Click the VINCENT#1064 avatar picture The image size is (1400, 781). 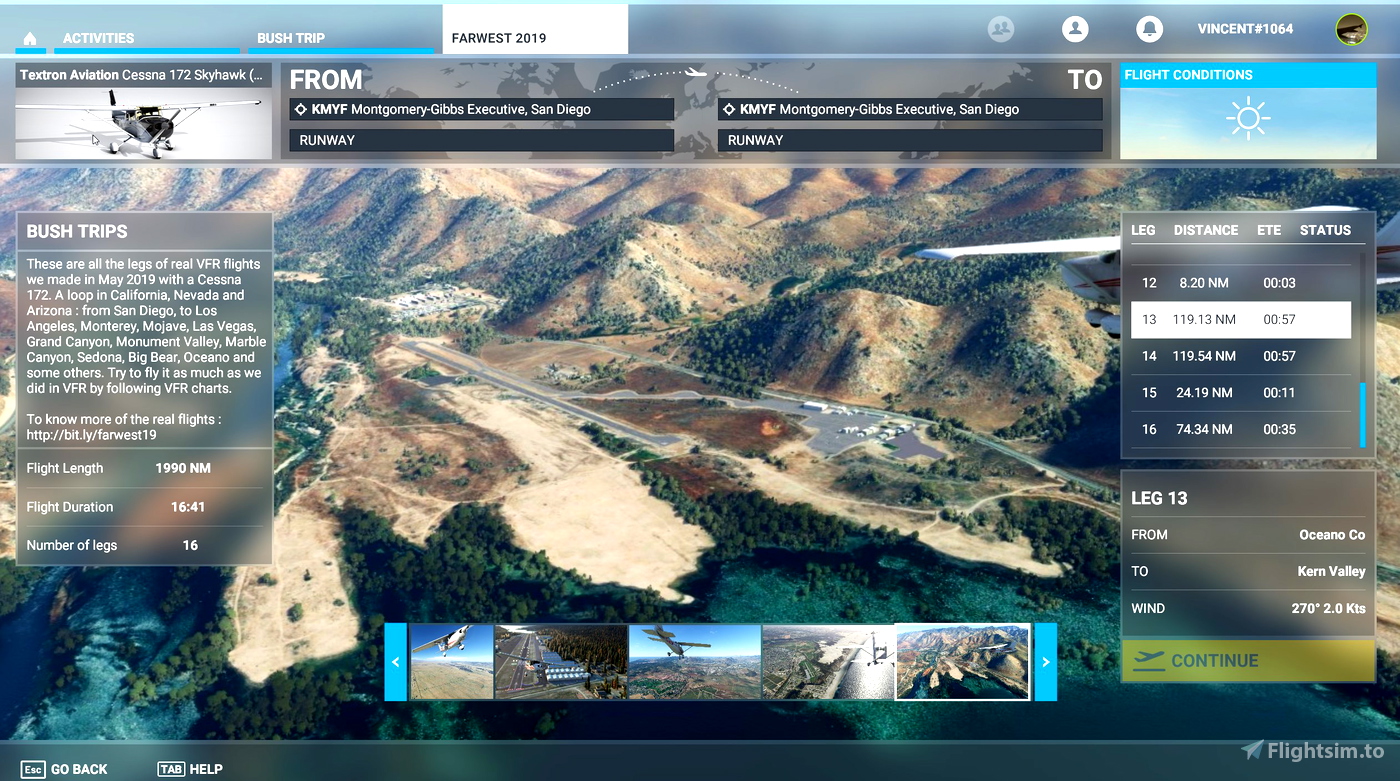pos(1352,29)
